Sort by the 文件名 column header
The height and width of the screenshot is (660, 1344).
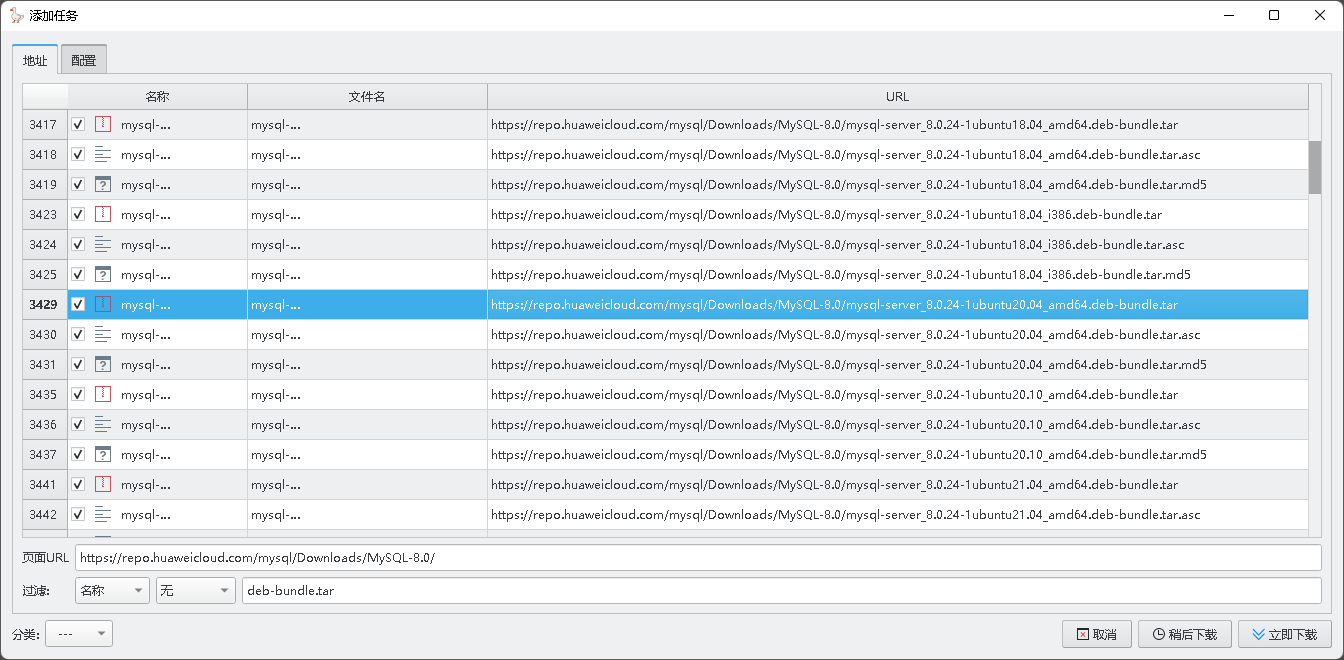367,97
